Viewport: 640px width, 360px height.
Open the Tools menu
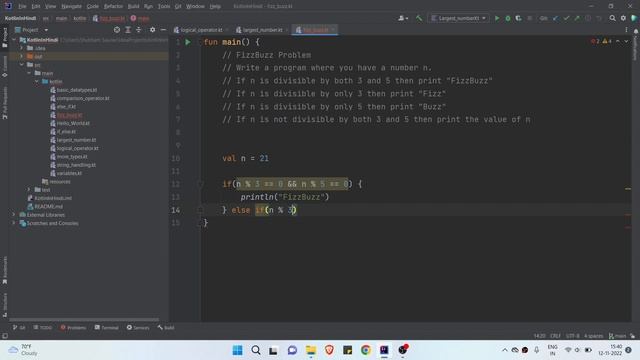pos(164,7)
